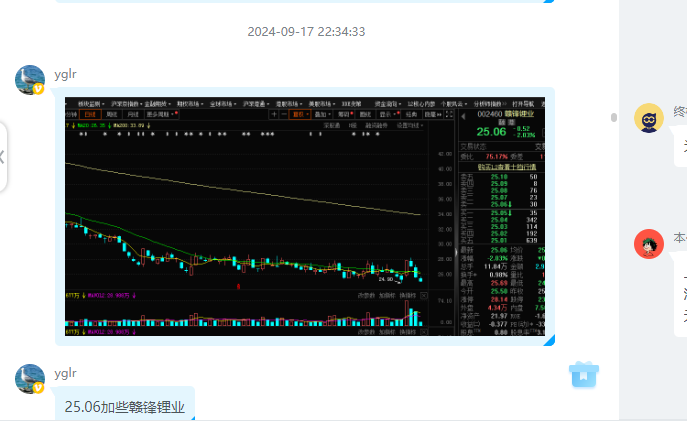Click the username next to the yellow avatar
Viewport: 687px width, 421px height.
click(x=679, y=112)
